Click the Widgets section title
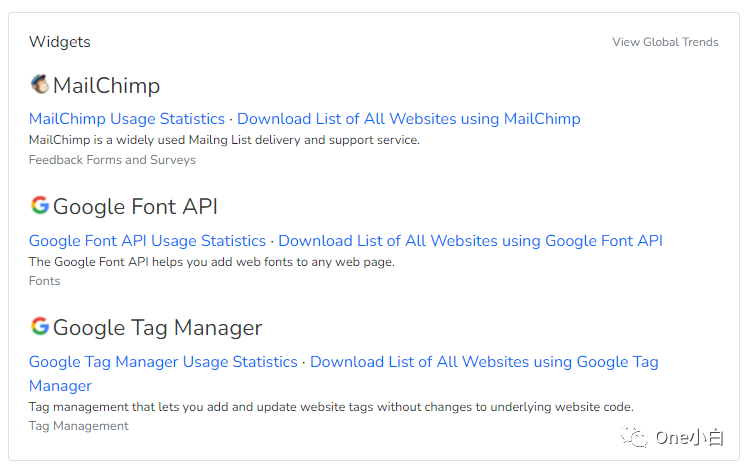This screenshot has height=469, width=748. [x=60, y=42]
